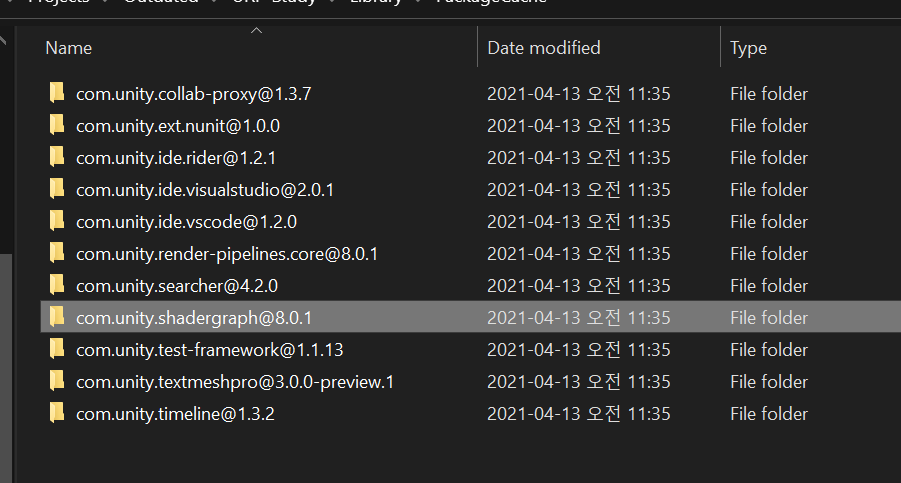Click File folder type of com.unity.ide.vscode@1.2.0

click(x=769, y=222)
